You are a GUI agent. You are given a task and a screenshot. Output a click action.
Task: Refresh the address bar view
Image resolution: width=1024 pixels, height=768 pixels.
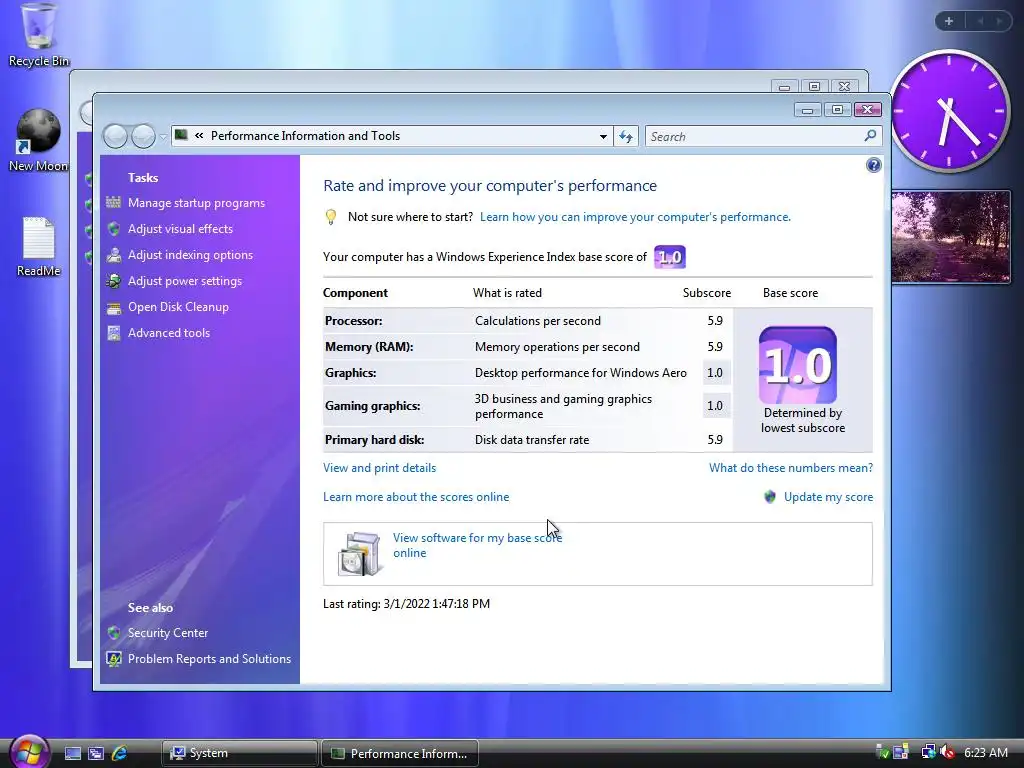click(626, 136)
